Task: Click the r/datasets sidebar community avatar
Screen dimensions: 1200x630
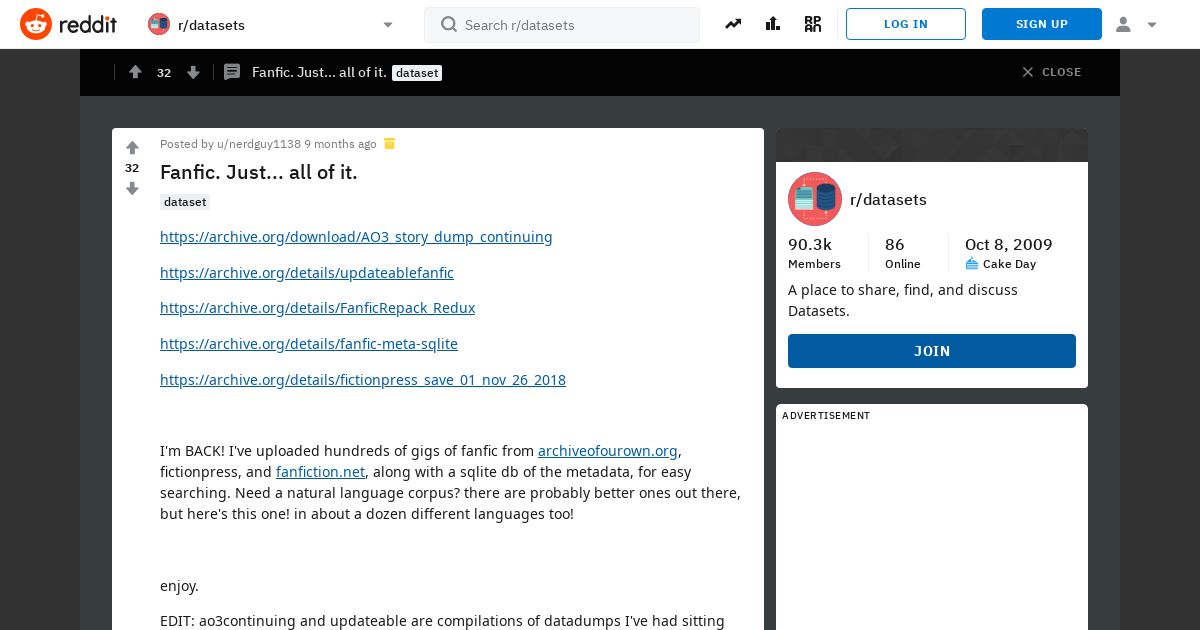Action: pos(815,199)
